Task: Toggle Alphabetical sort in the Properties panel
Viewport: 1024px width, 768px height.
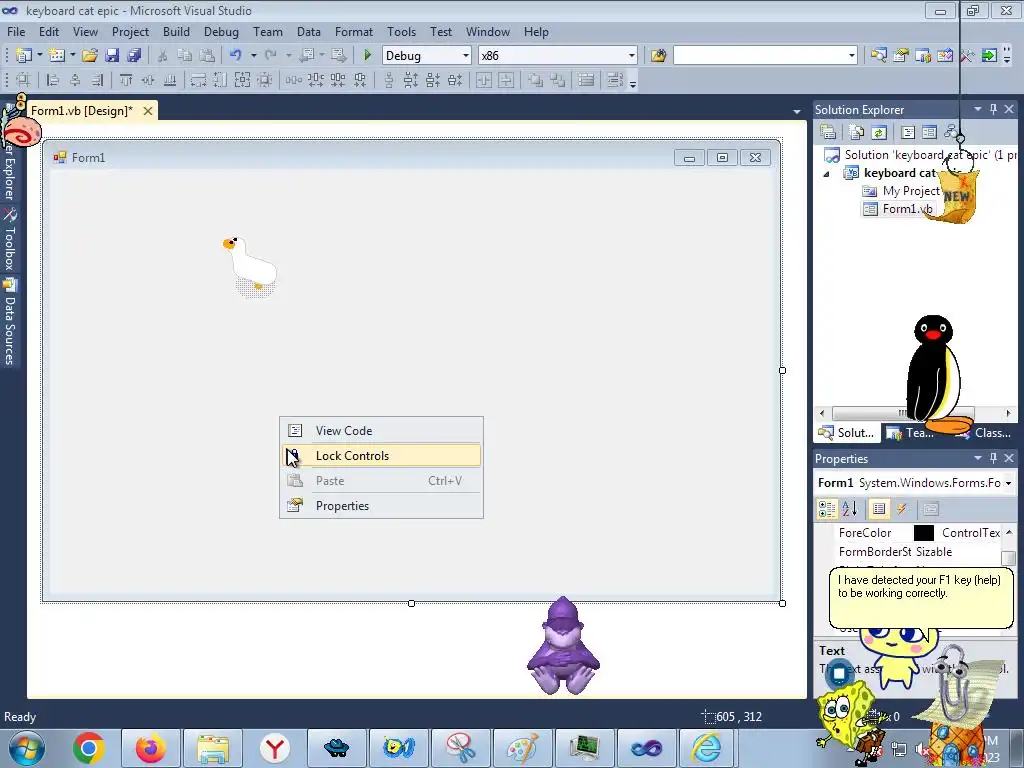Action: point(849,509)
